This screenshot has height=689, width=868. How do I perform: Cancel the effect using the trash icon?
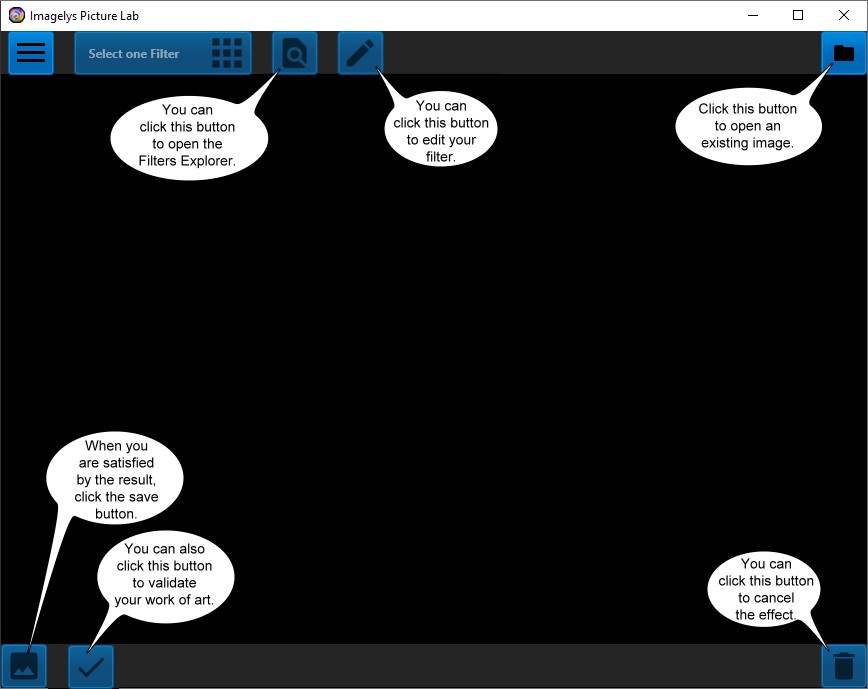tap(843, 666)
